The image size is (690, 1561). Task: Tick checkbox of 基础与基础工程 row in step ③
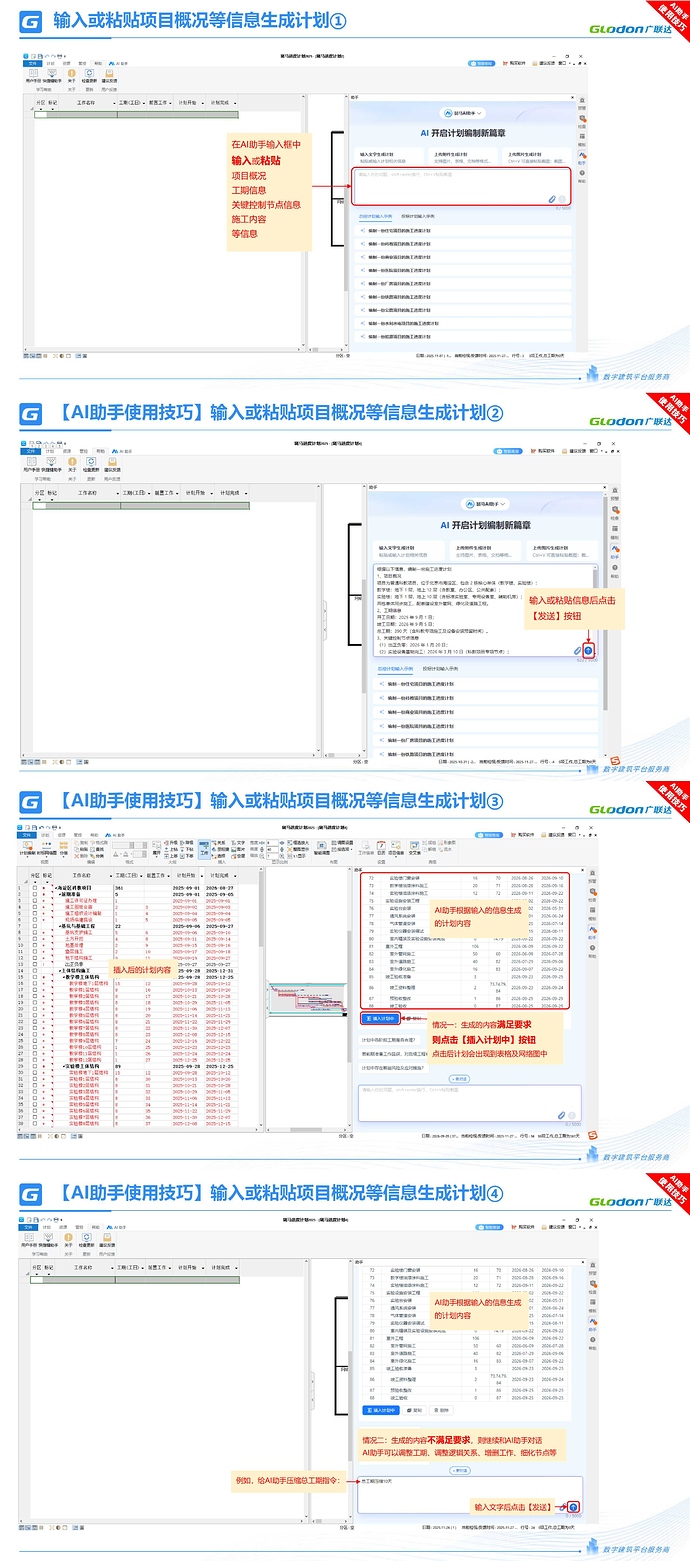[x=35, y=926]
